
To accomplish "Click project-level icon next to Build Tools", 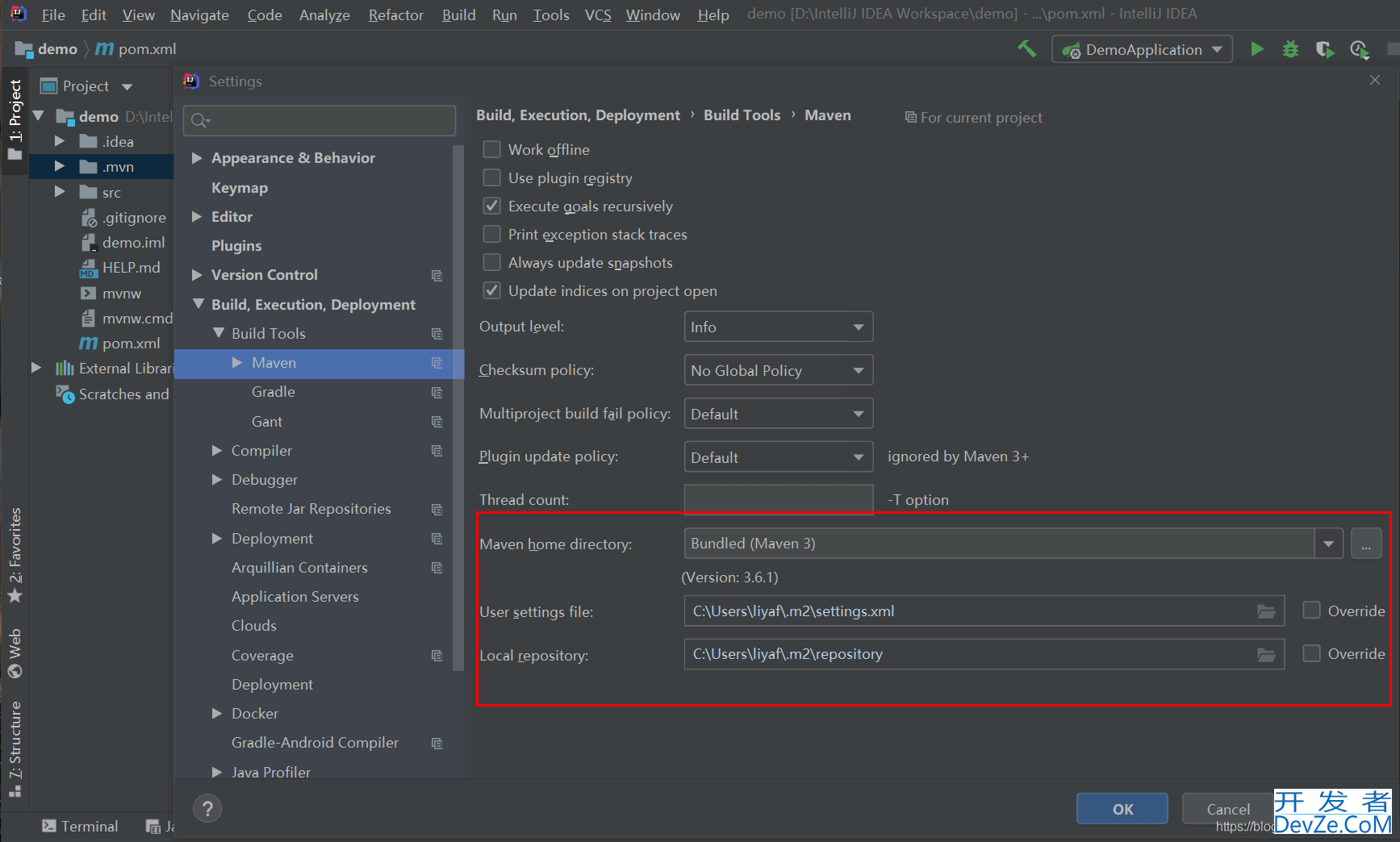I will [437, 334].
